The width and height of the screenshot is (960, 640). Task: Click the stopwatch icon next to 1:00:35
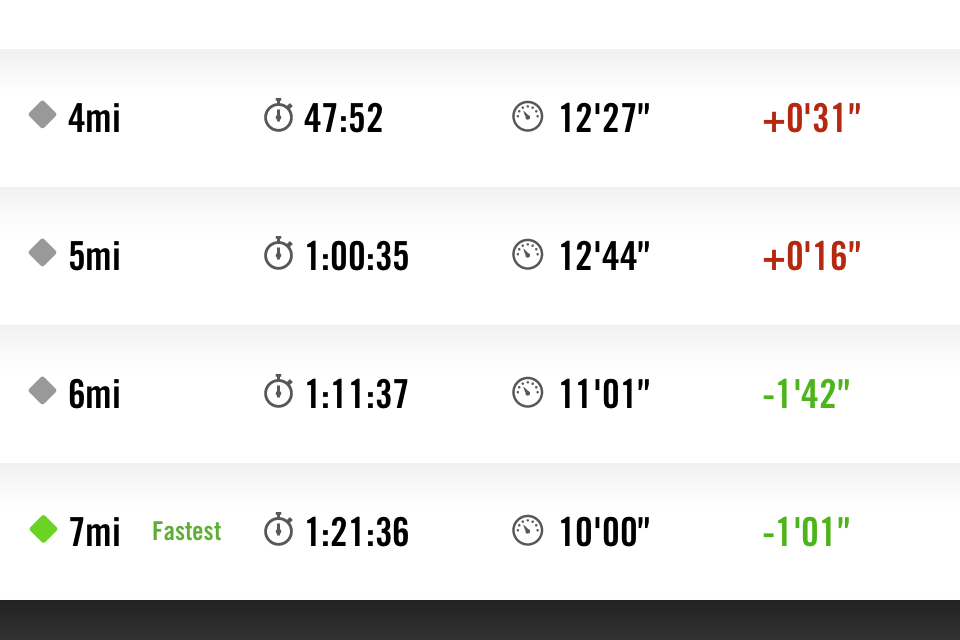click(x=279, y=253)
